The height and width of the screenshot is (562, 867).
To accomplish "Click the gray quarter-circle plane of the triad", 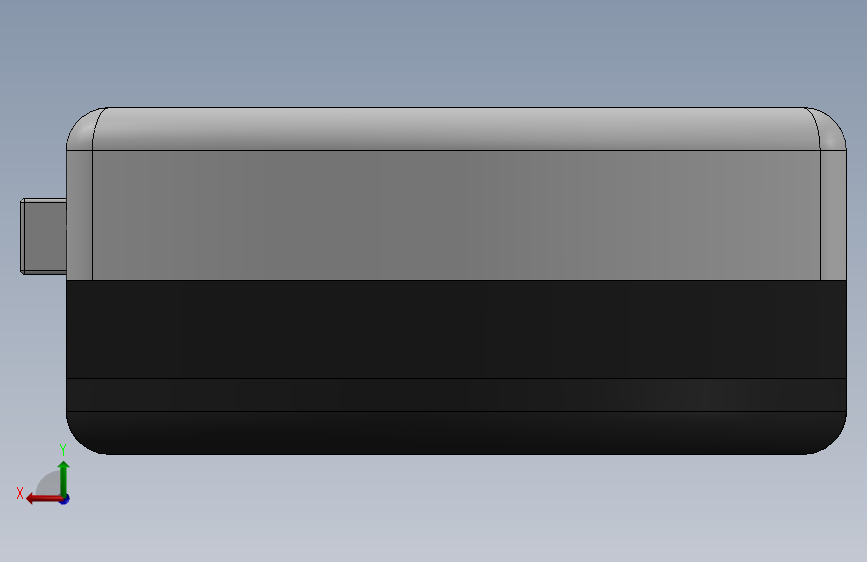I will tap(49, 483).
